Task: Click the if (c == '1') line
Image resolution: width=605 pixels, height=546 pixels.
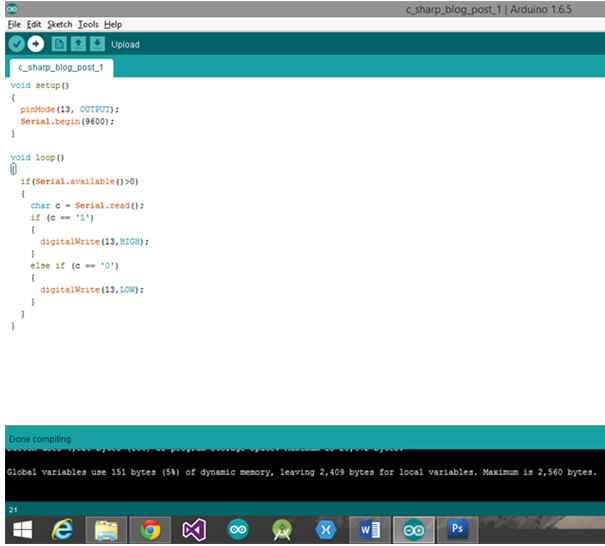Action: click(x=62, y=218)
